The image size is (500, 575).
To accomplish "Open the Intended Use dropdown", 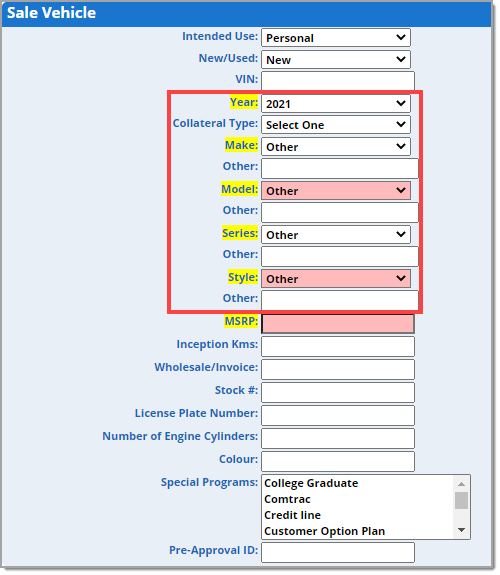I will 336,38.
